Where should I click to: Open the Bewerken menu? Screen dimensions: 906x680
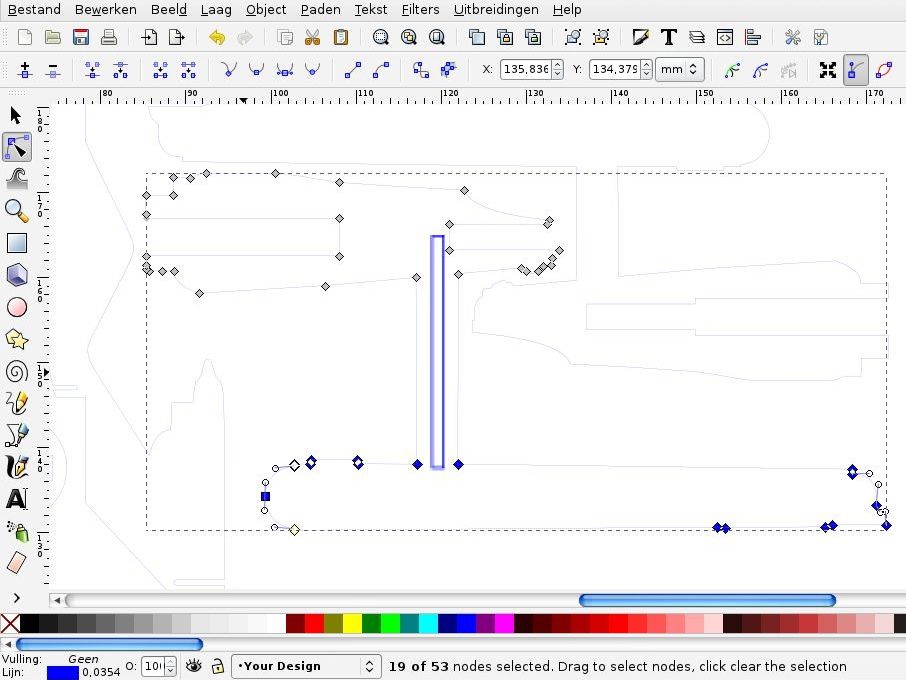pos(106,10)
